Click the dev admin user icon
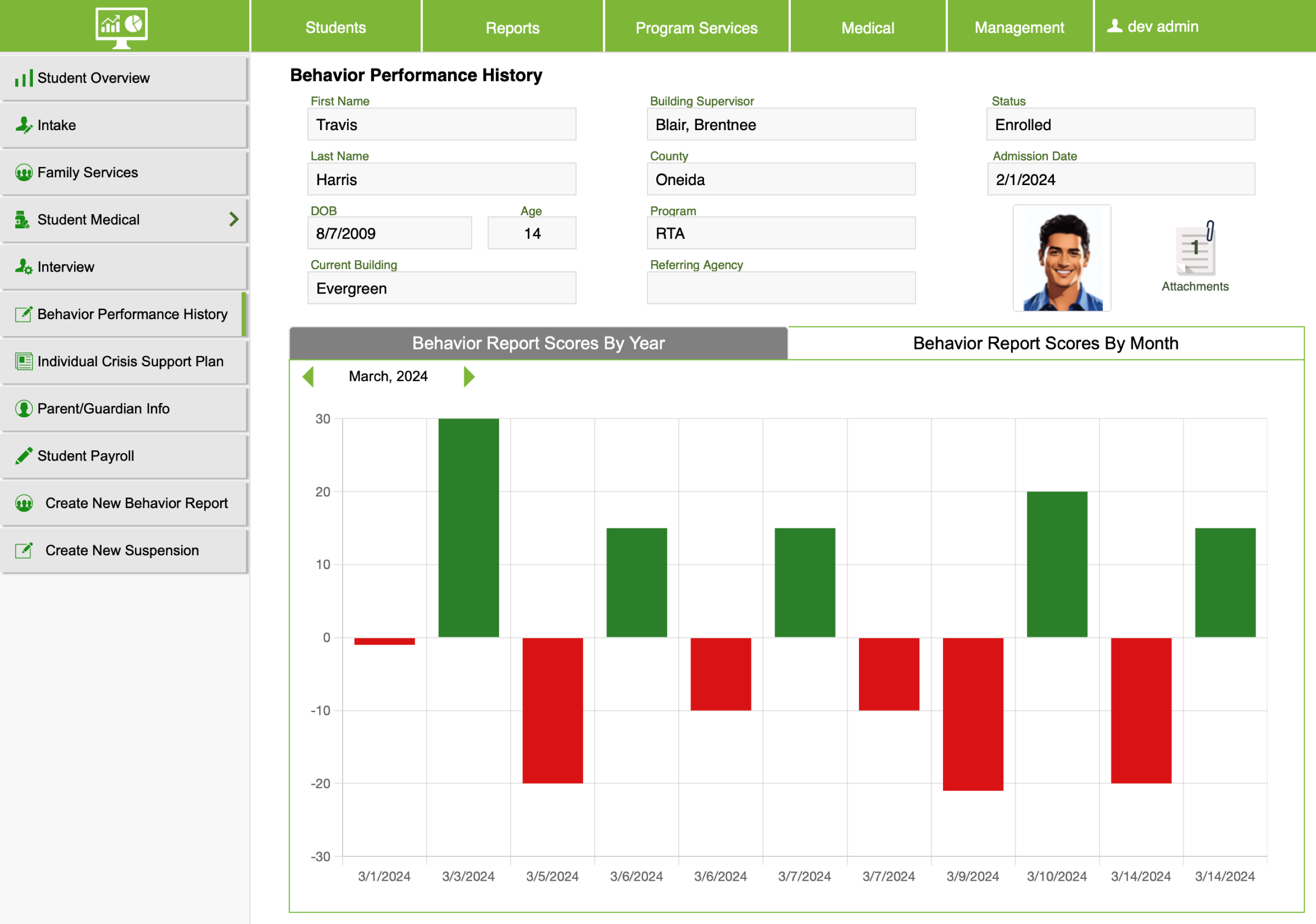1316x924 pixels. point(1114,26)
